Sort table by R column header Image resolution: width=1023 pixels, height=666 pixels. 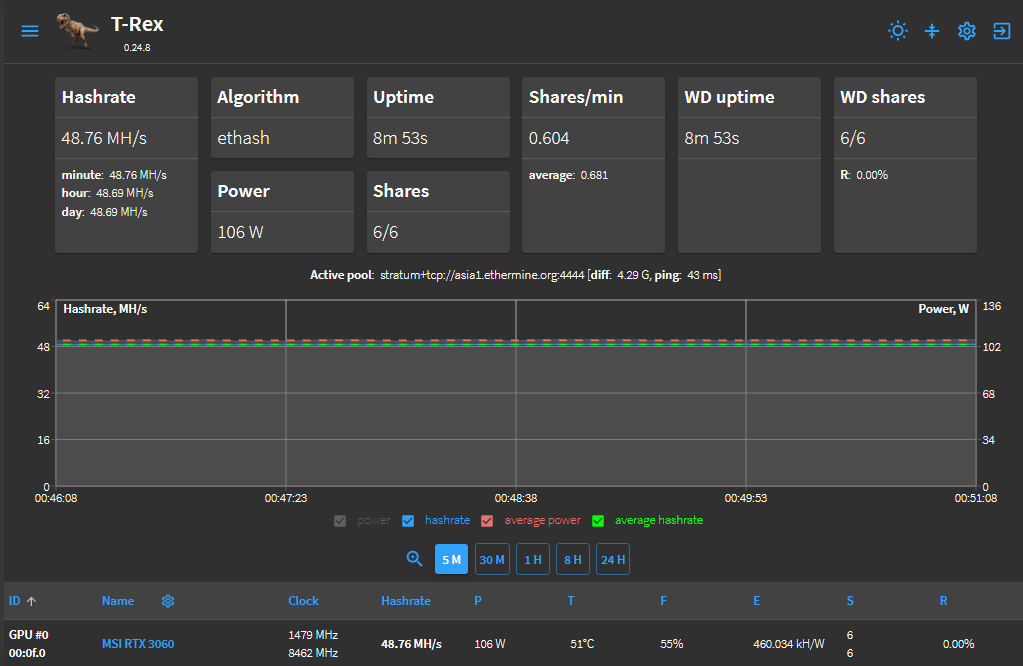(x=943, y=601)
